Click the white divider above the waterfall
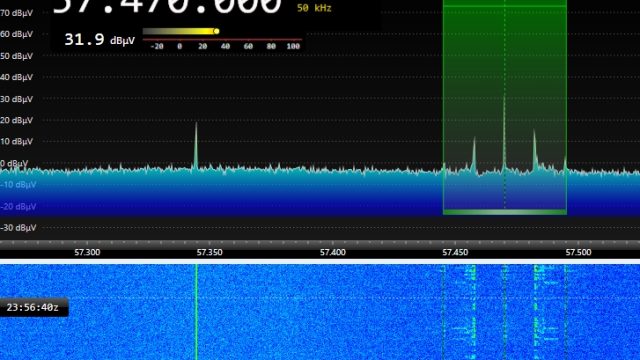640x360 pixels. (x=320, y=261)
